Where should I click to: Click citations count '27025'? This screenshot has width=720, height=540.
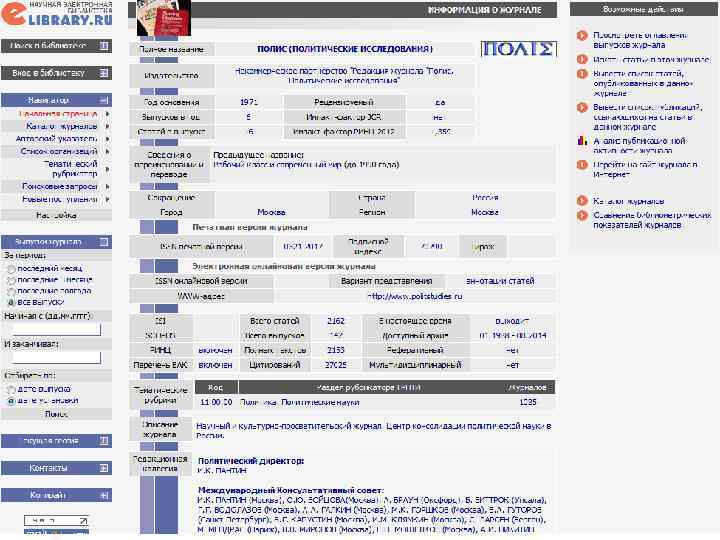click(336, 365)
